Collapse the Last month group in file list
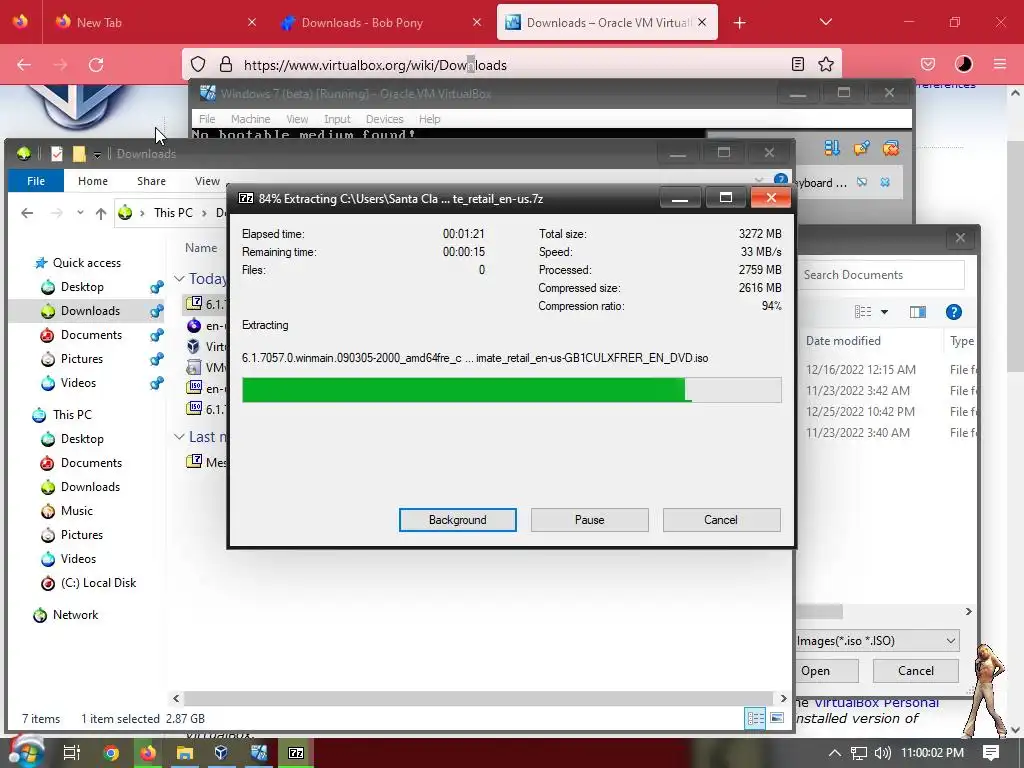The image size is (1024, 768). point(179,437)
